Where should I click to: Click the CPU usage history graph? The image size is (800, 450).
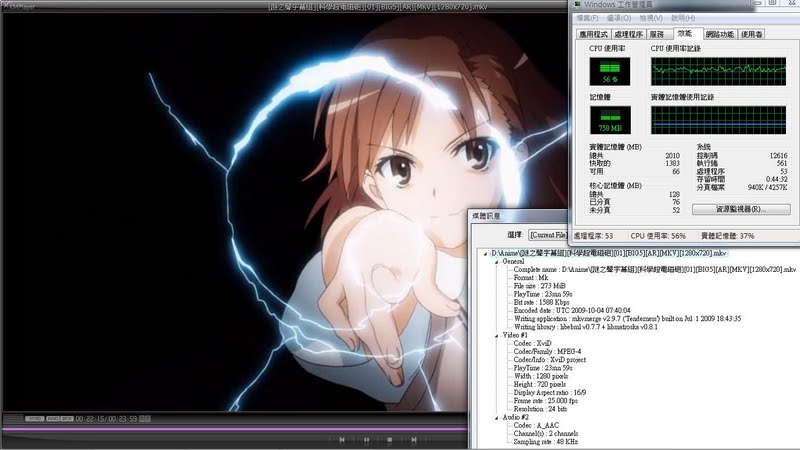click(718, 71)
